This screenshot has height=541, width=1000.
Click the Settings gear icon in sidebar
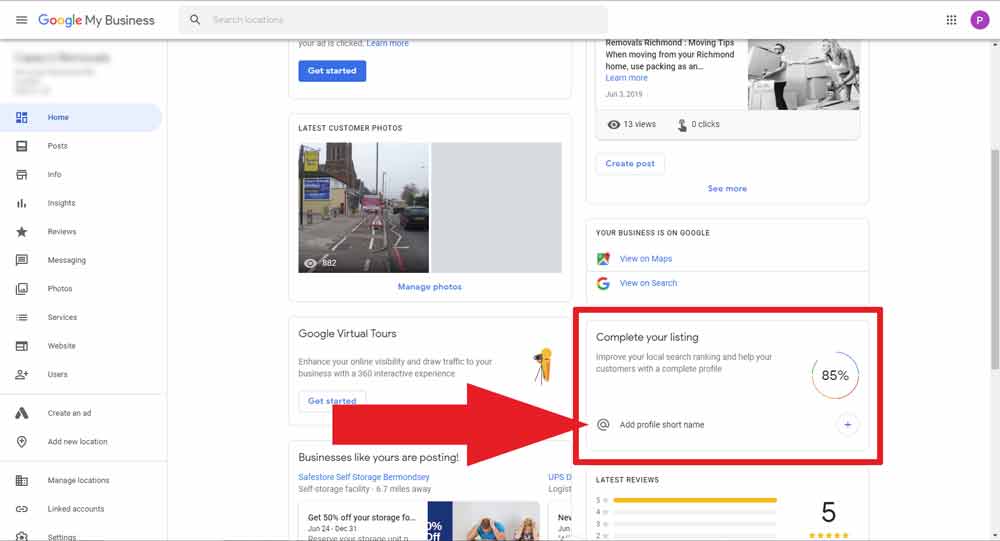[x=22, y=537]
